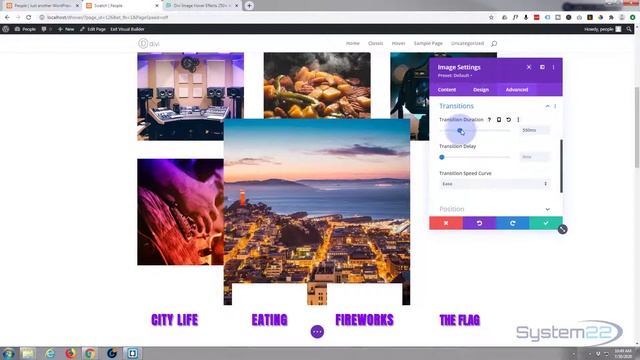This screenshot has width=640, height=360.
Task: Switch to the Content tab
Action: coord(447,89)
